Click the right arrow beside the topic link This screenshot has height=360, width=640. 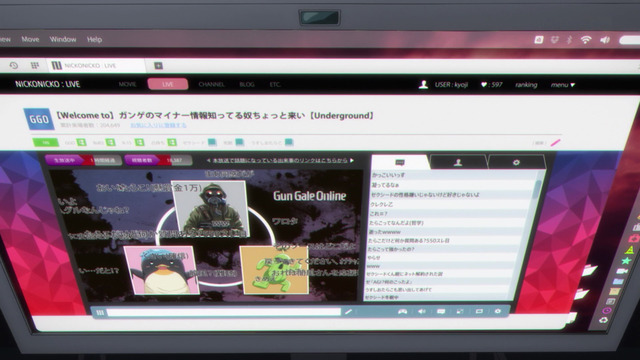tap(352, 160)
